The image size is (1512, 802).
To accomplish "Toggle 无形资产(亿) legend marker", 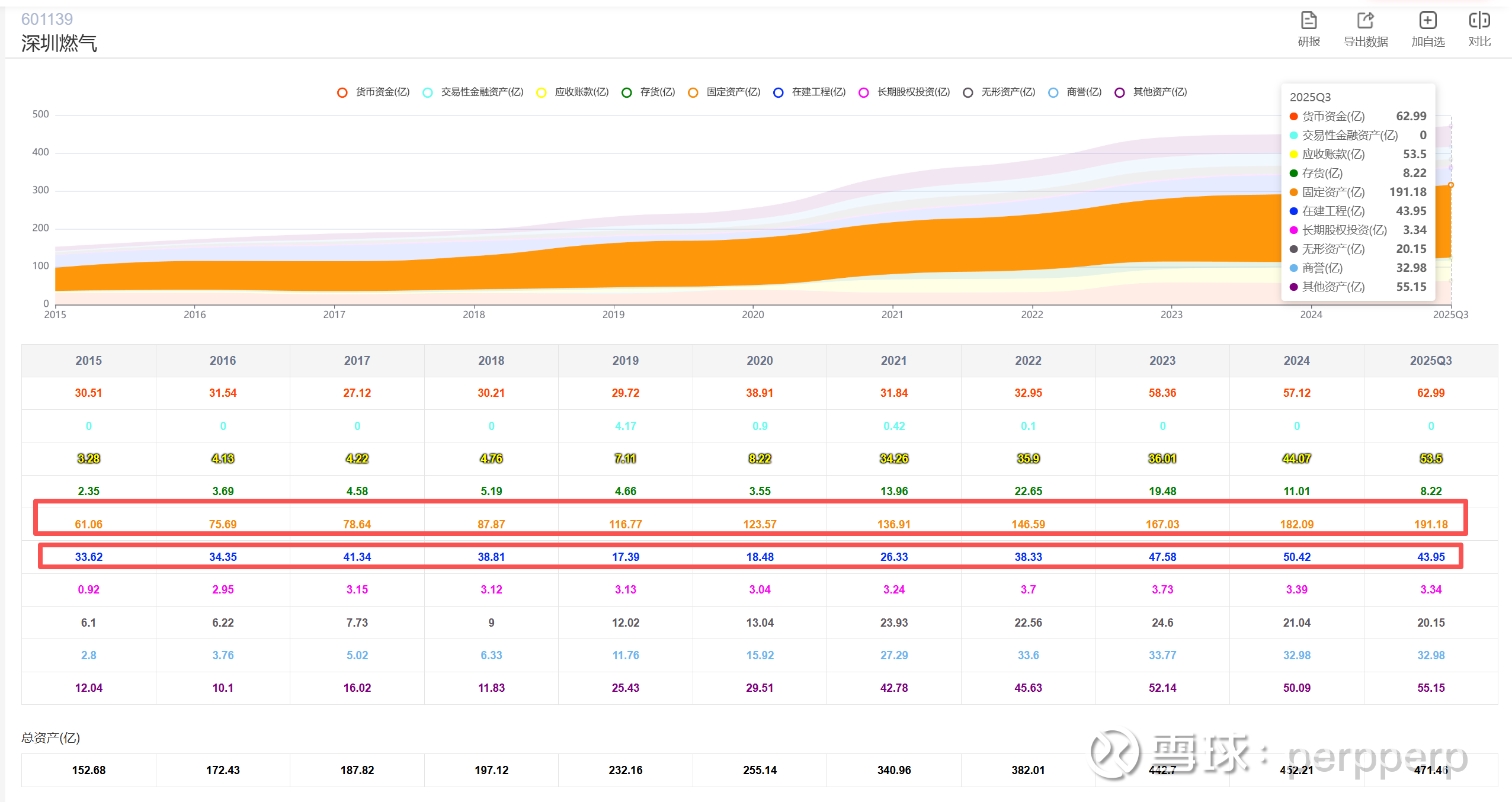I will tap(968, 92).
